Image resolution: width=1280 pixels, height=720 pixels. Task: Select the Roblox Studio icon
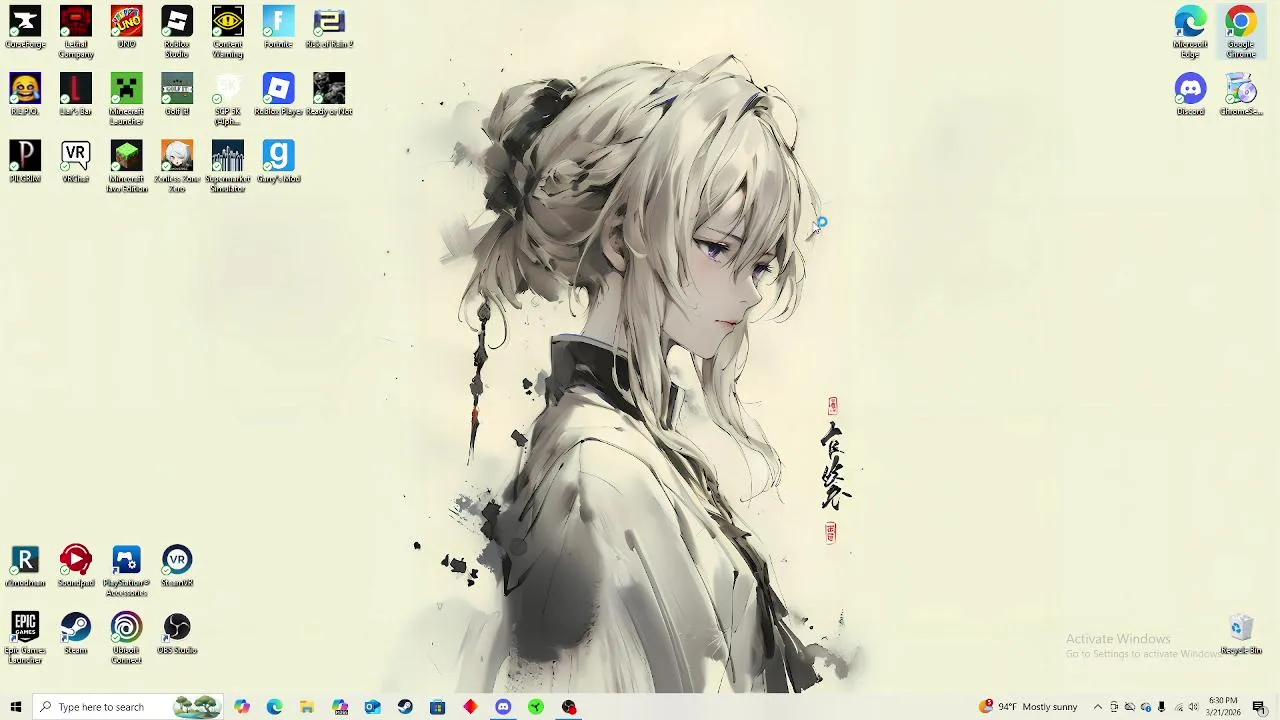point(177,32)
